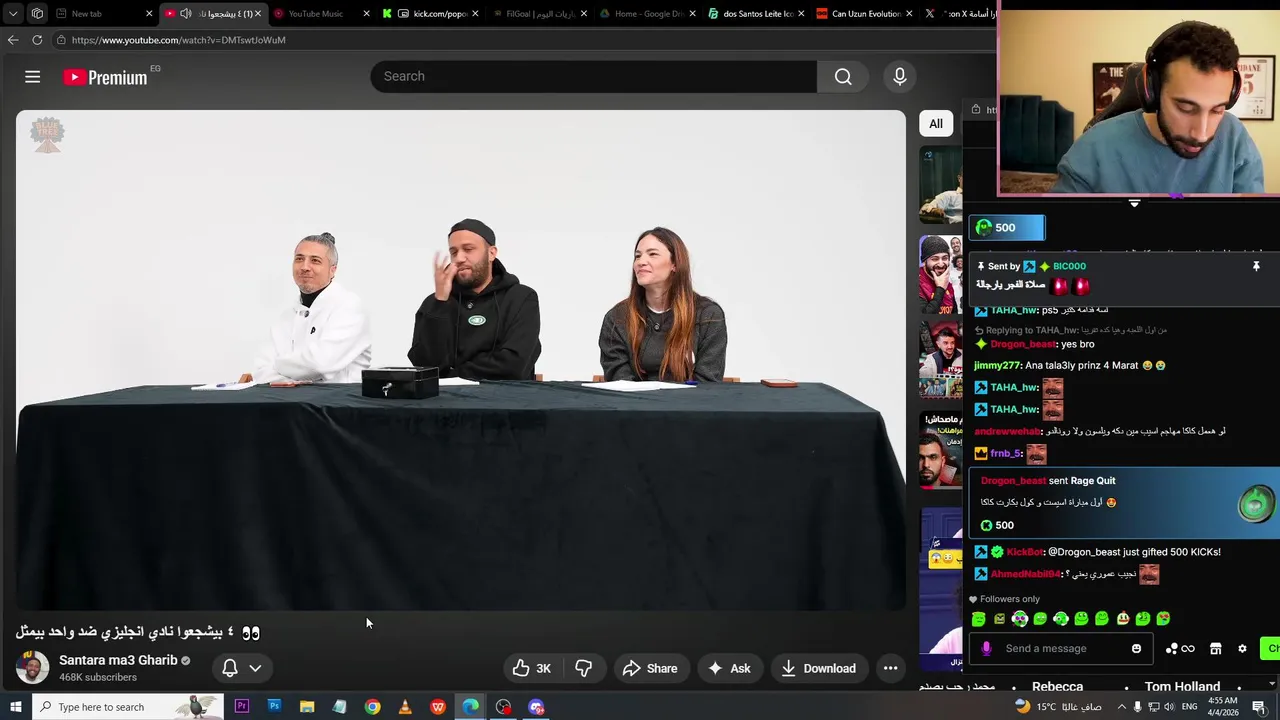Focus the Send a message chat field
The height and width of the screenshot is (720, 1280).
[1060, 649]
